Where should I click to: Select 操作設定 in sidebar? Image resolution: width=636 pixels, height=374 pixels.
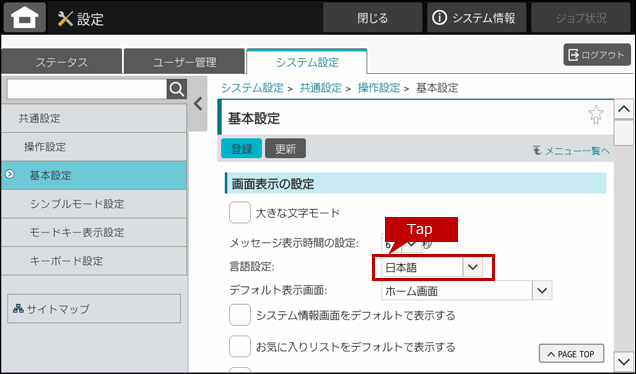(x=94, y=146)
